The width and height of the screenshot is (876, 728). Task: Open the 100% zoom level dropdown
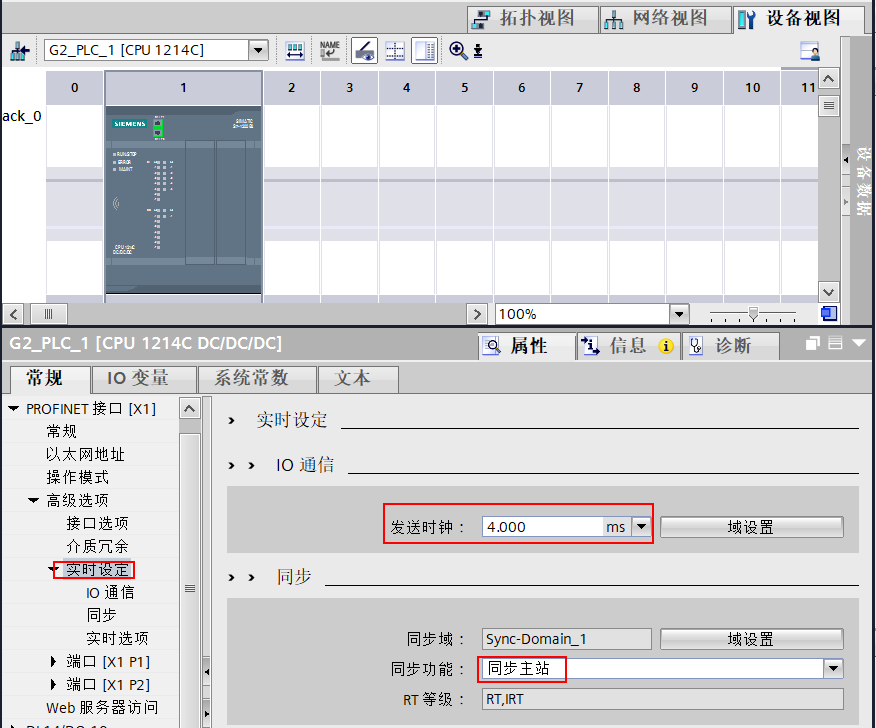click(x=680, y=314)
